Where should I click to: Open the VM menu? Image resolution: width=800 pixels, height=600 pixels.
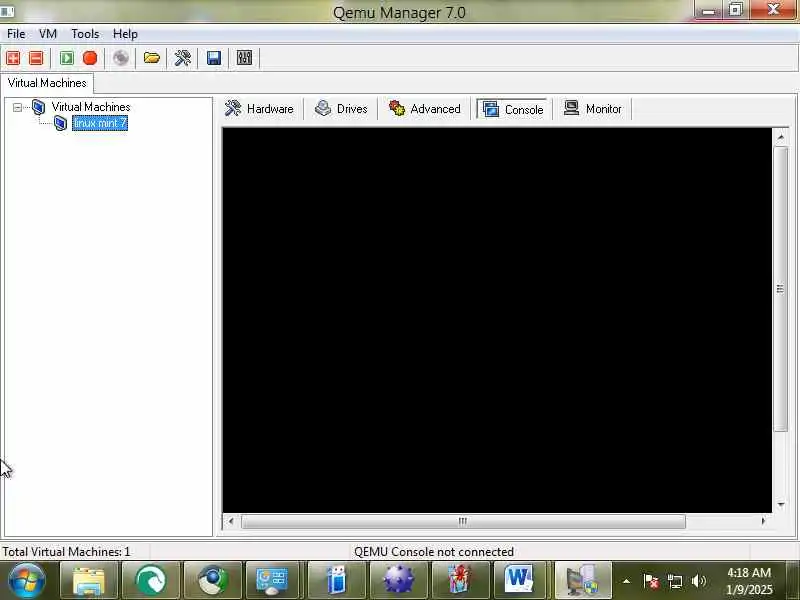(48, 34)
